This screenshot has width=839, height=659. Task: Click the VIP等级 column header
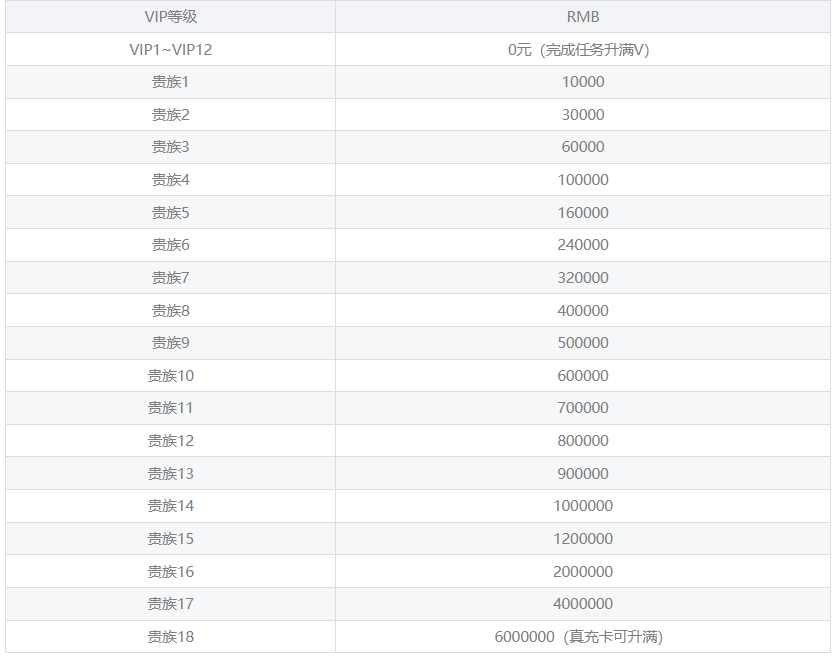pos(170,17)
